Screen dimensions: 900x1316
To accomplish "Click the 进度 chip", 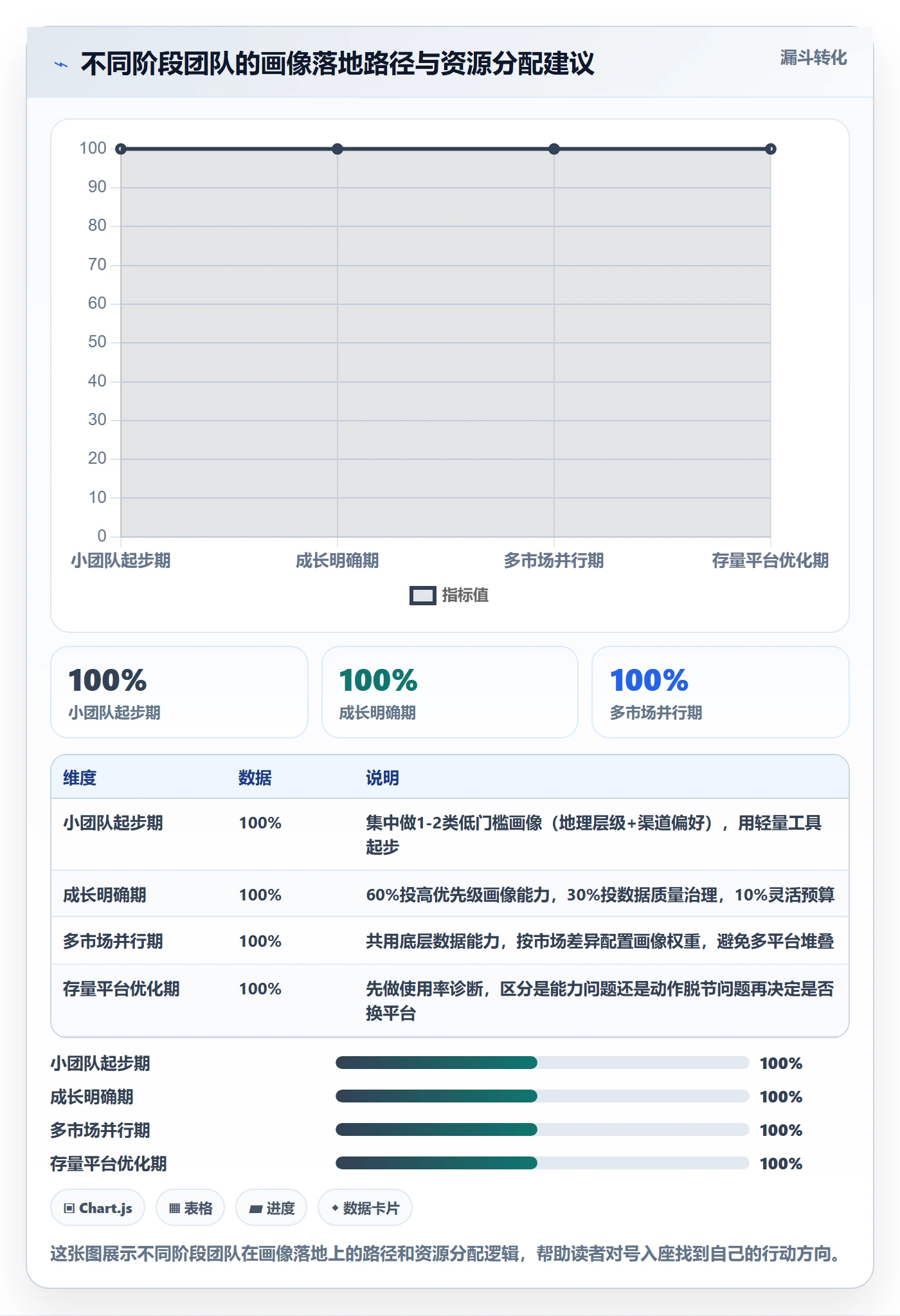I will point(271,1208).
